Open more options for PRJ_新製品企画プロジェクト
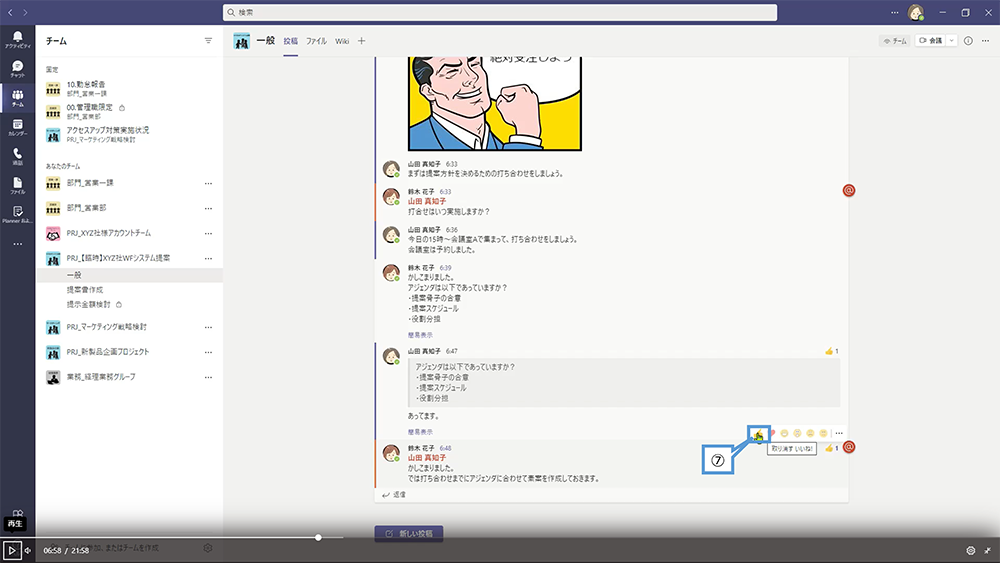Viewport: 1000px width, 563px height. tap(208, 352)
